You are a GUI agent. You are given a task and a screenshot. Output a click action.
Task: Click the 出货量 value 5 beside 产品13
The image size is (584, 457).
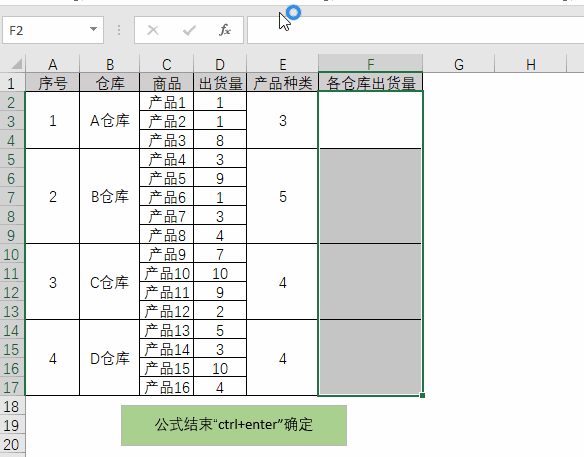[220, 330]
